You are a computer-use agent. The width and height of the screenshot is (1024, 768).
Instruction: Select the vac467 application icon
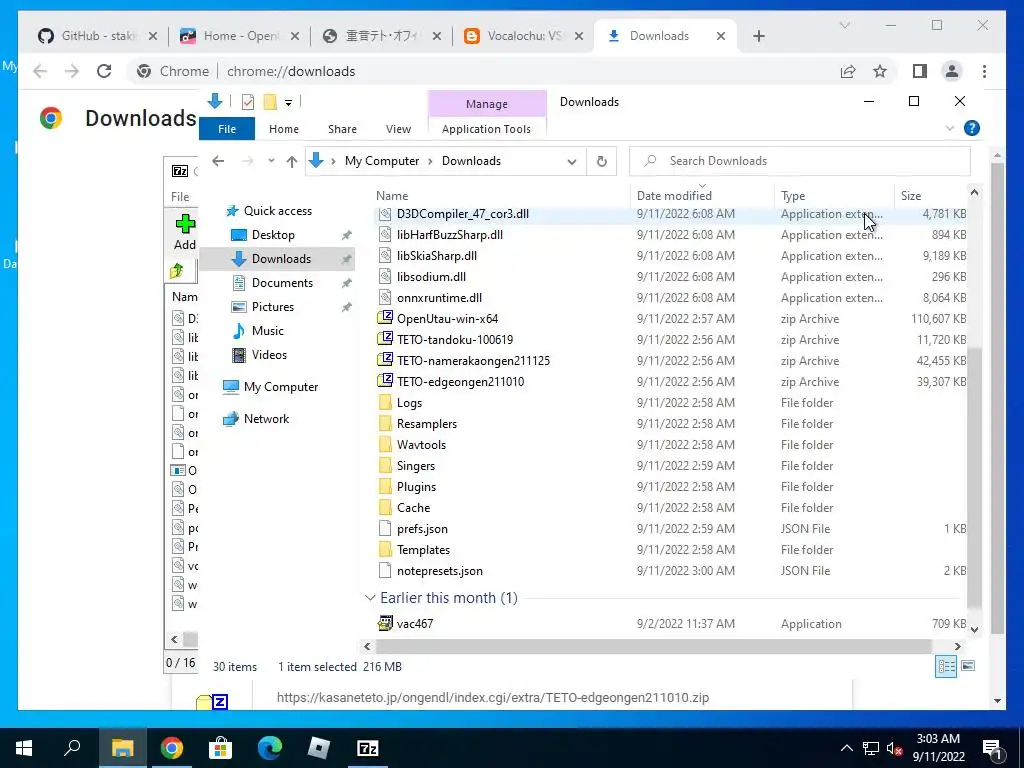385,624
